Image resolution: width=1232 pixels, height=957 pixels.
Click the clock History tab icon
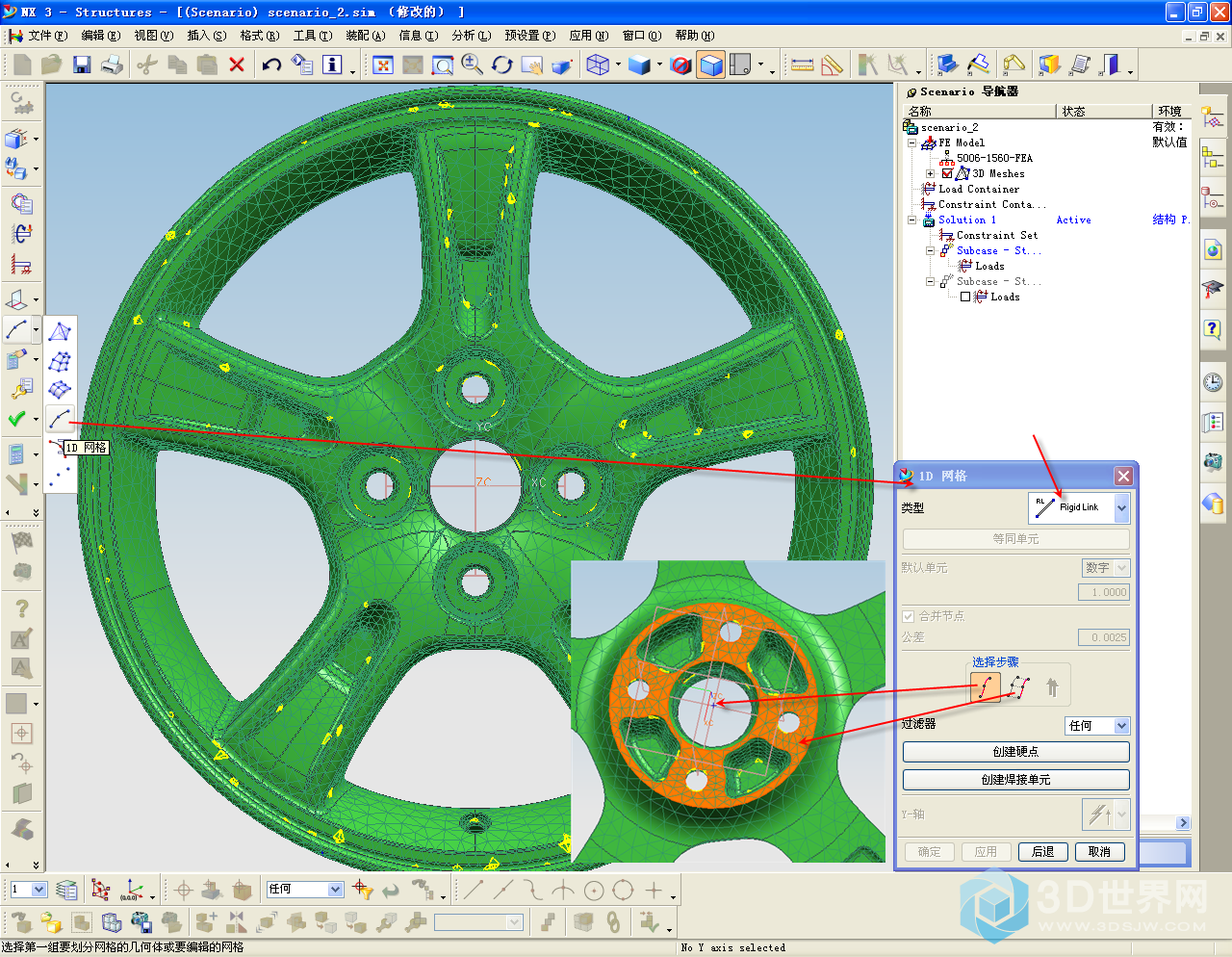click(1213, 382)
